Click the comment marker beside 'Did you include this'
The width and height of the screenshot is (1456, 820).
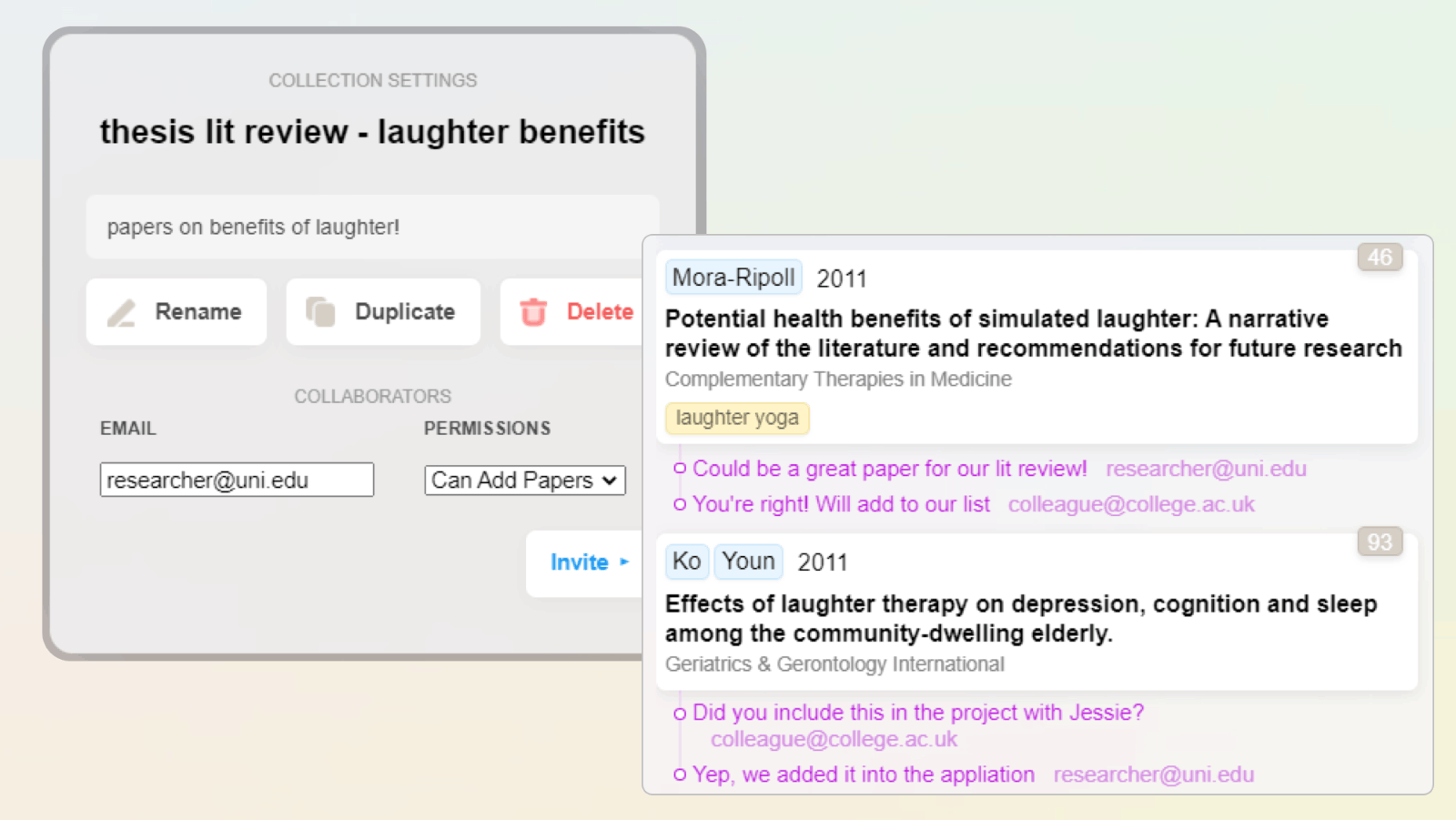[679, 714]
